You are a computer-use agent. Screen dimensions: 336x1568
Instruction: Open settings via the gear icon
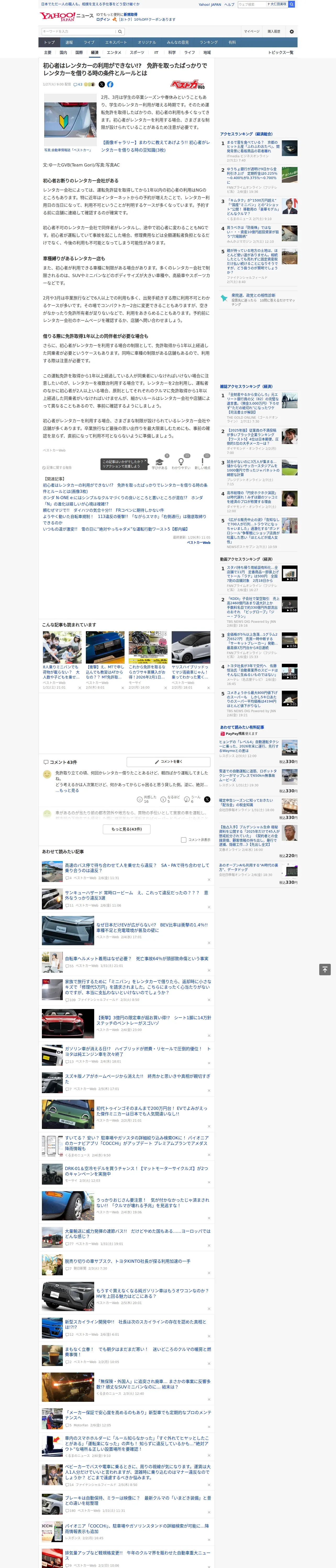pyautogui.click(x=292, y=32)
